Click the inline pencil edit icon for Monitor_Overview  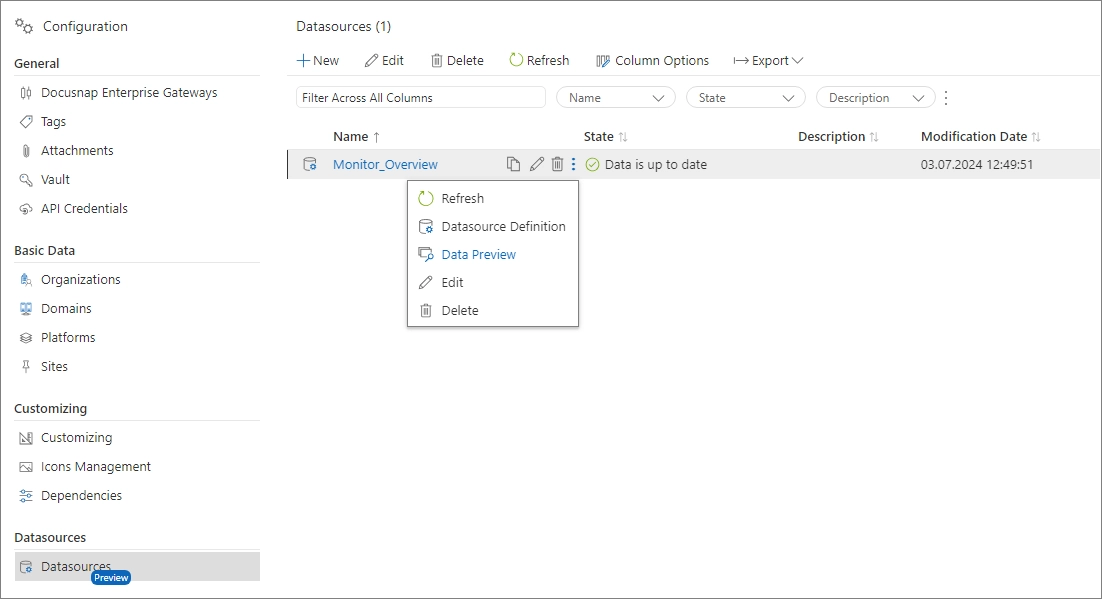pos(535,163)
